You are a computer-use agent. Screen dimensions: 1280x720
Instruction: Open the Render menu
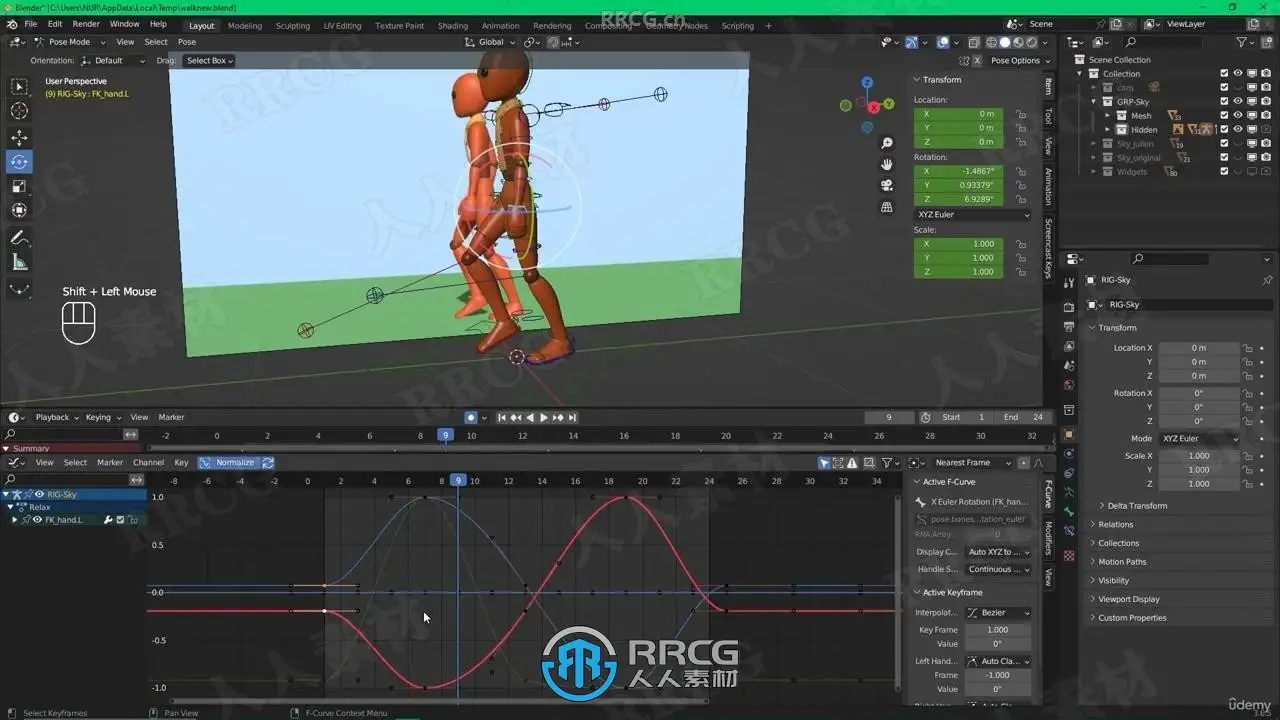tap(86, 24)
